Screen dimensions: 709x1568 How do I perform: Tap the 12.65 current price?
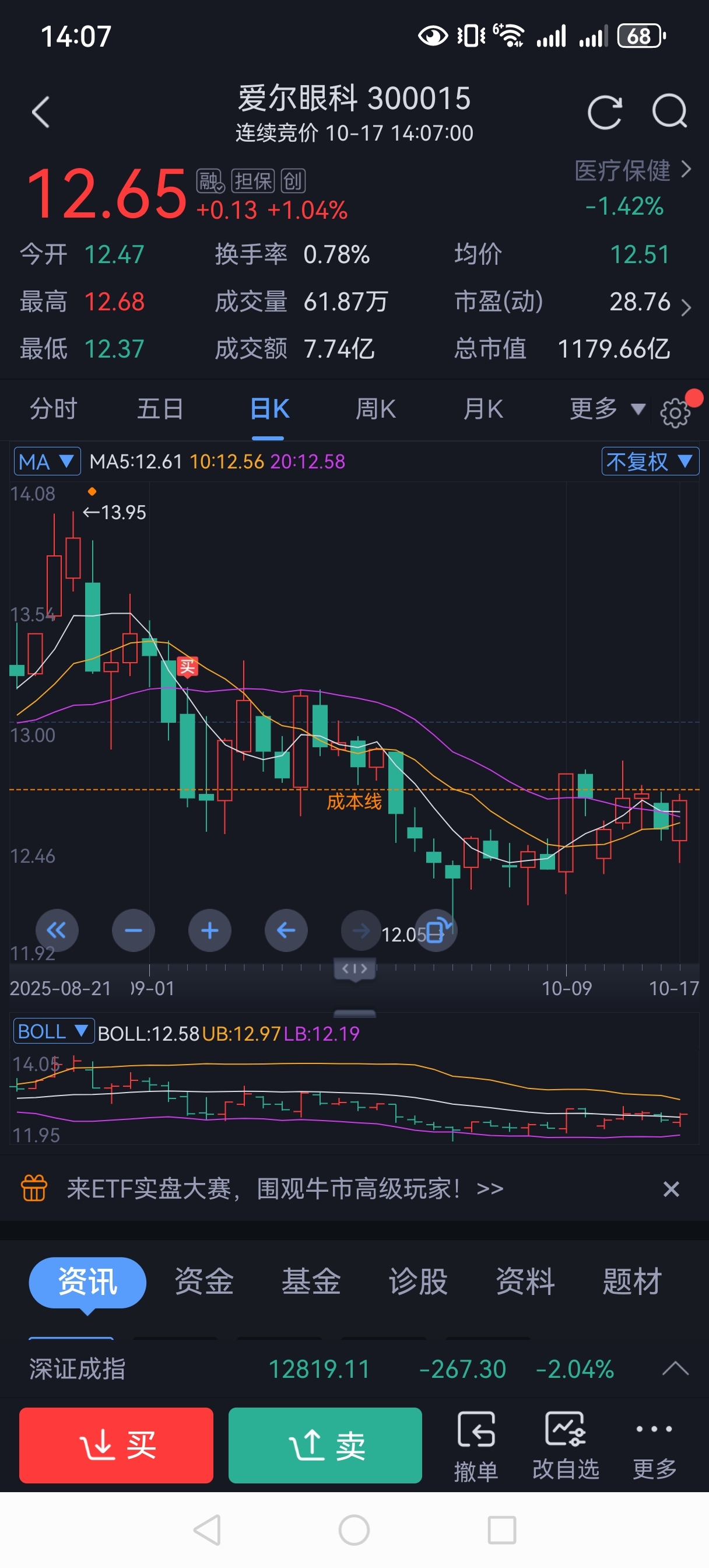(x=107, y=194)
